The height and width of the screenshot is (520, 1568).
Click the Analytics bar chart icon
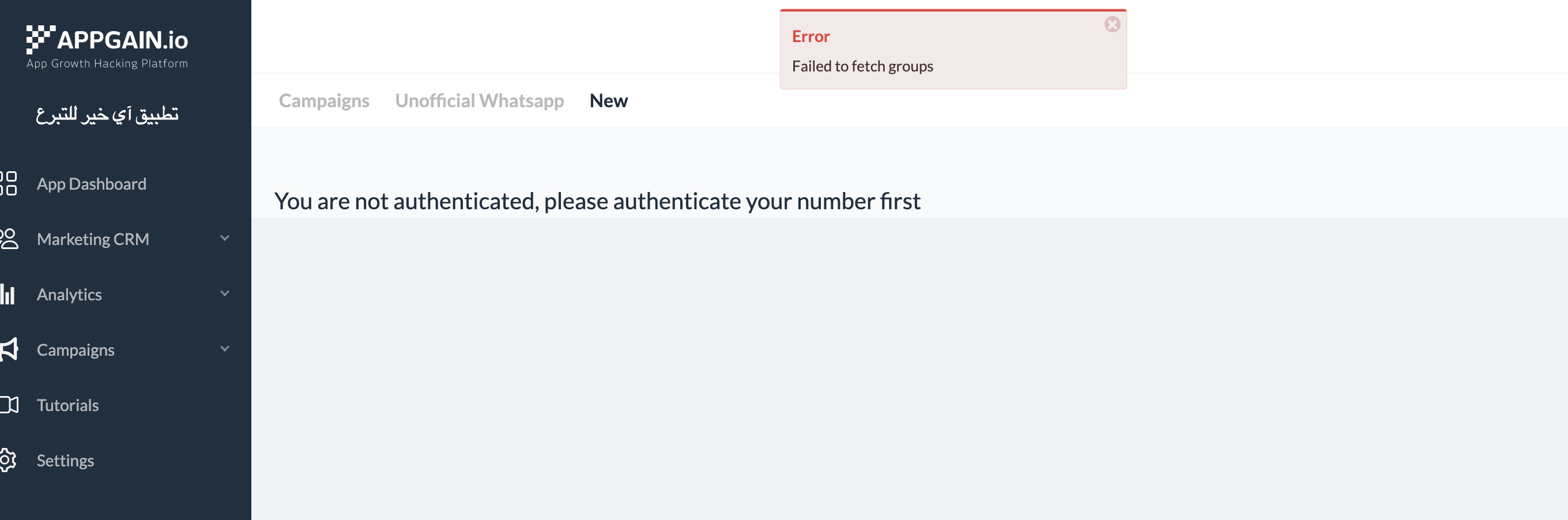click(8, 294)
